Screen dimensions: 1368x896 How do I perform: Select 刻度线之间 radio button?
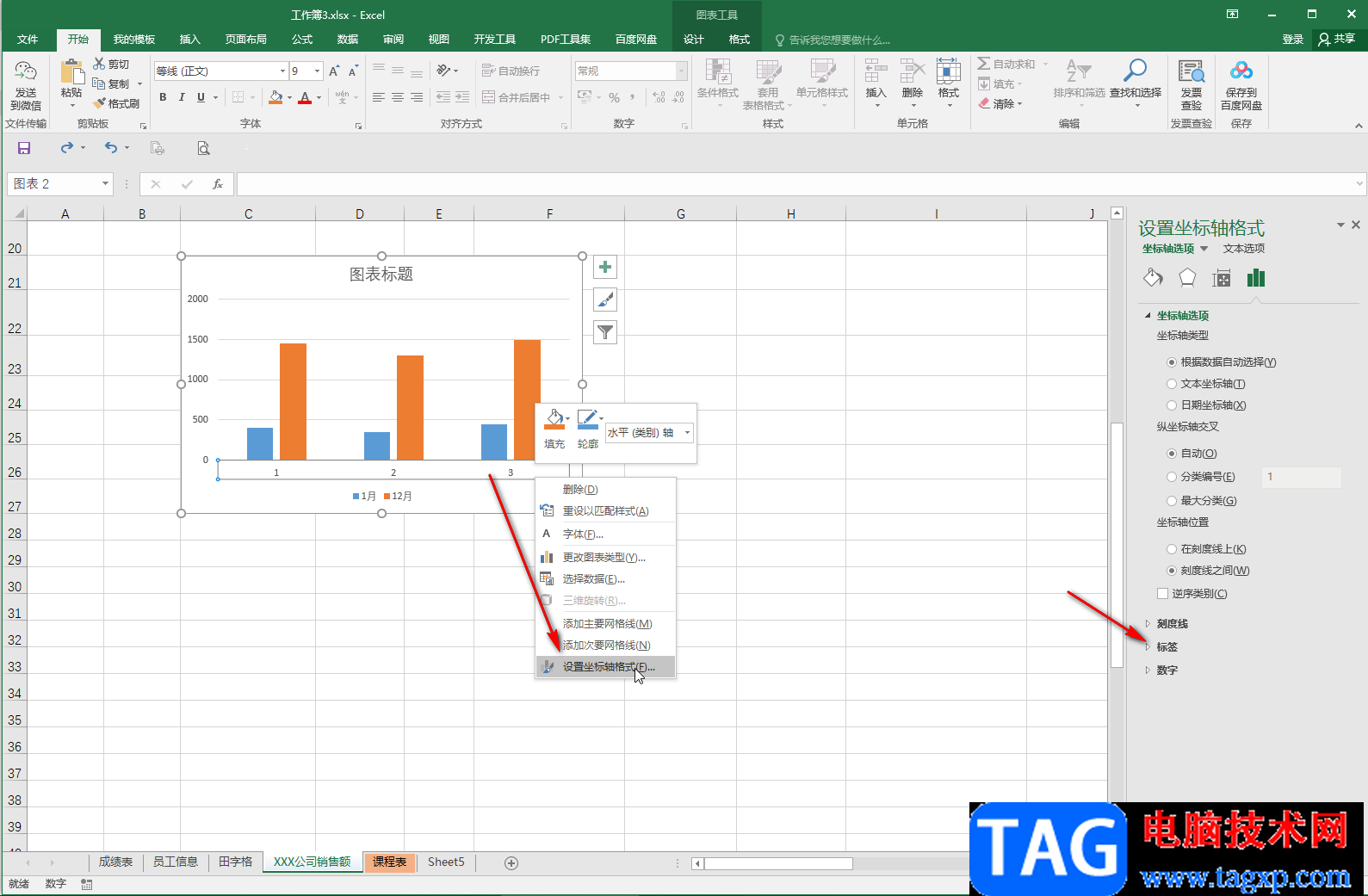1171,571
